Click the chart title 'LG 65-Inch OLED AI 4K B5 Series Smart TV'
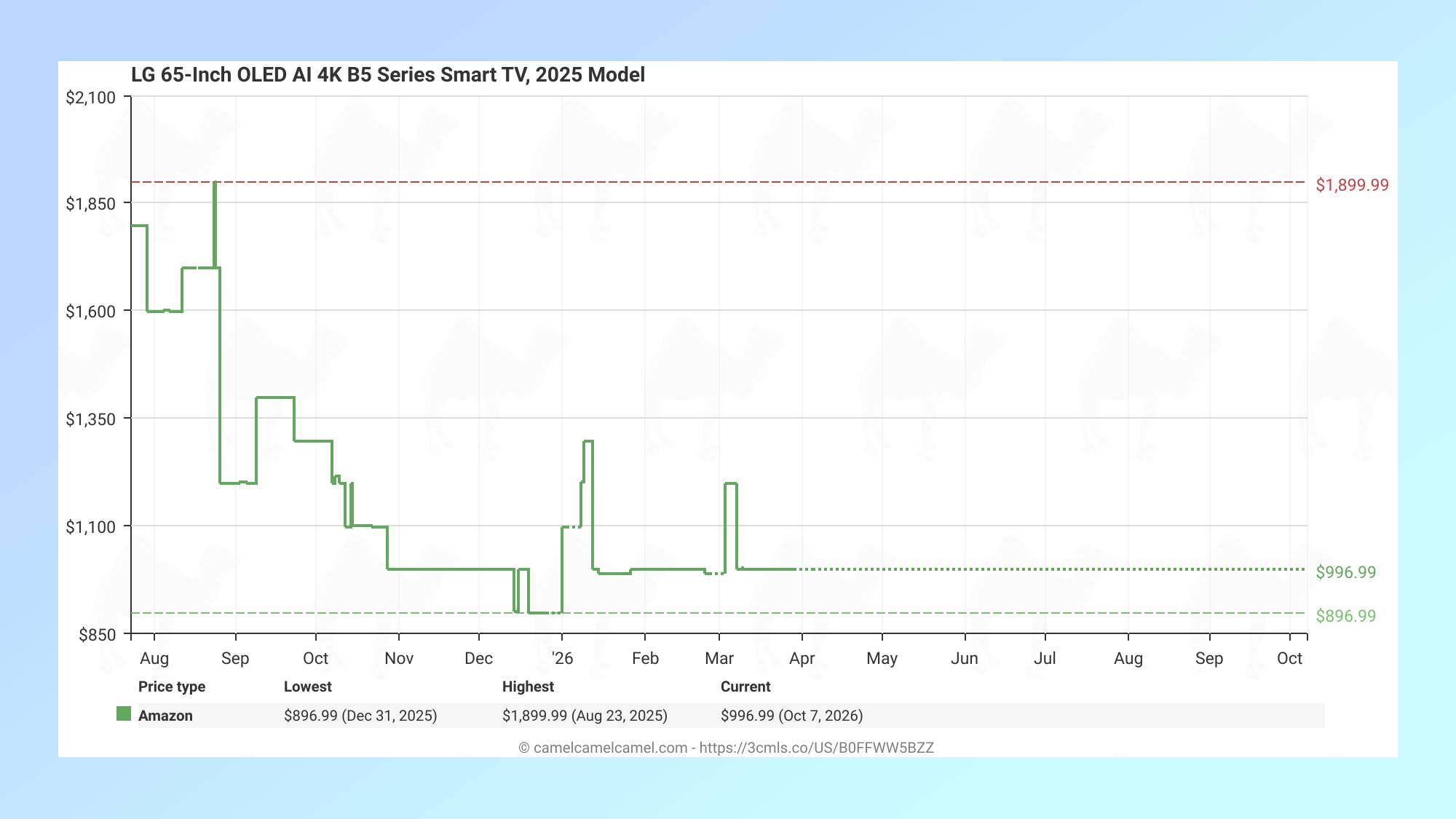The image size is (1456, 819). coord(388,75)
